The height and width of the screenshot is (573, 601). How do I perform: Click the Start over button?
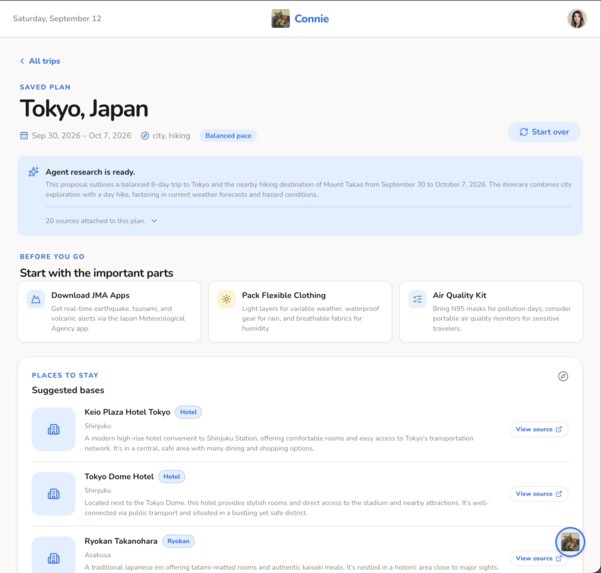coord(544,132)
